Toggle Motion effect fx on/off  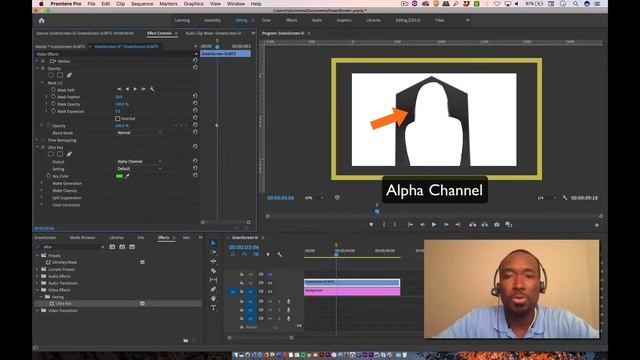[x=43, y=61]
